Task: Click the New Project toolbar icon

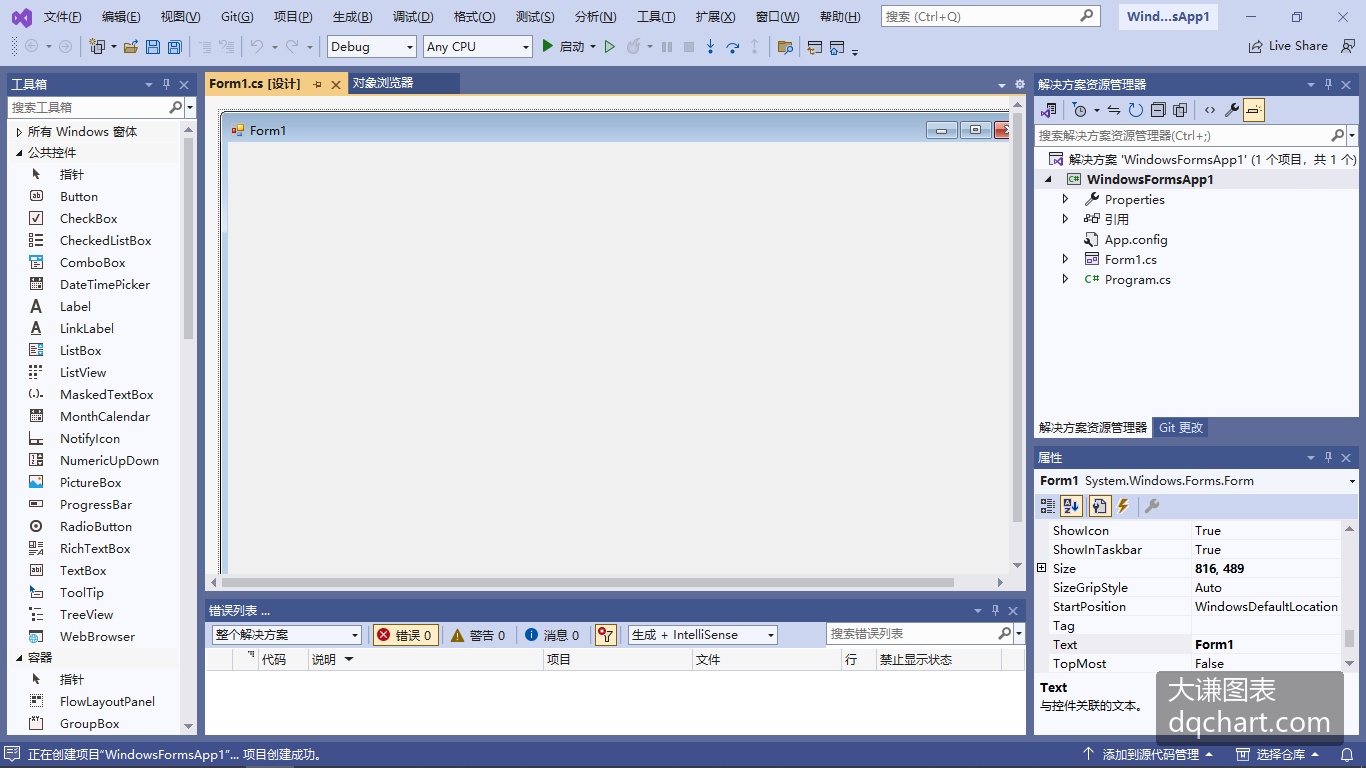Action: pos(97,47)
